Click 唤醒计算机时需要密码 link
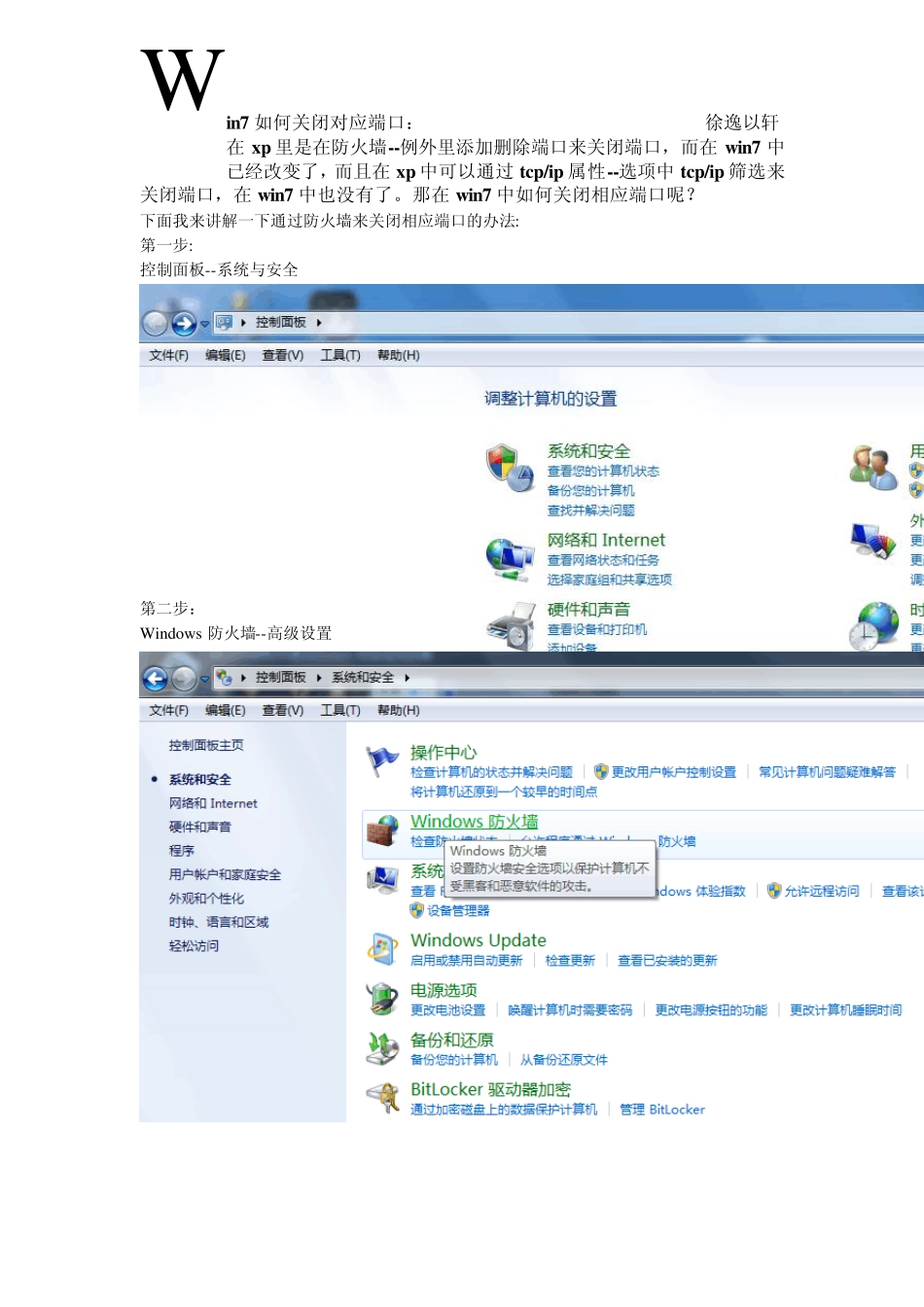The height and width of the screenshot is (1307, 924). [570, 1010]
